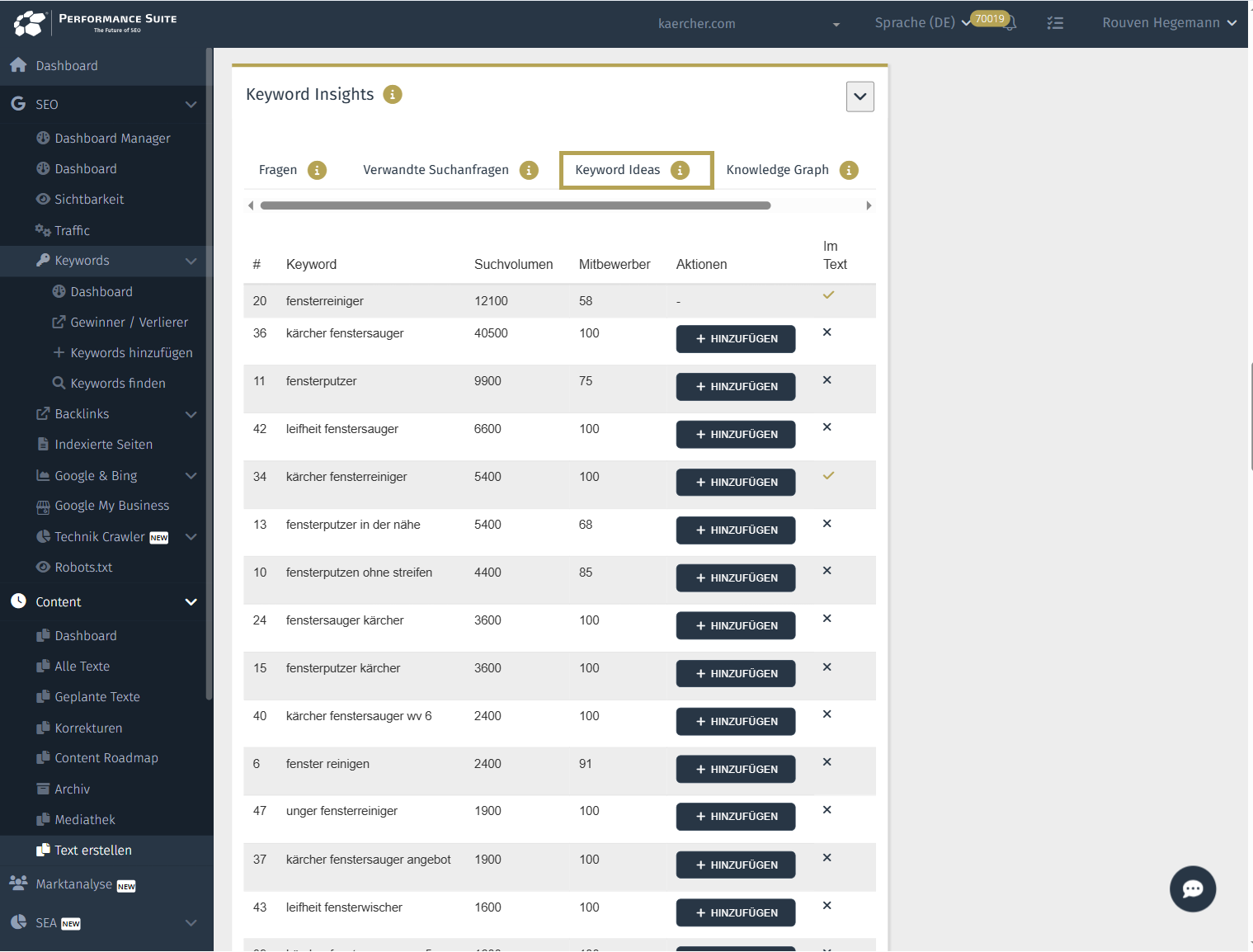Add keyword unger fensterreiniger via Hinzufügen
The height and width of the screenshot is (952, 1253).
click(x=736, y=817)
